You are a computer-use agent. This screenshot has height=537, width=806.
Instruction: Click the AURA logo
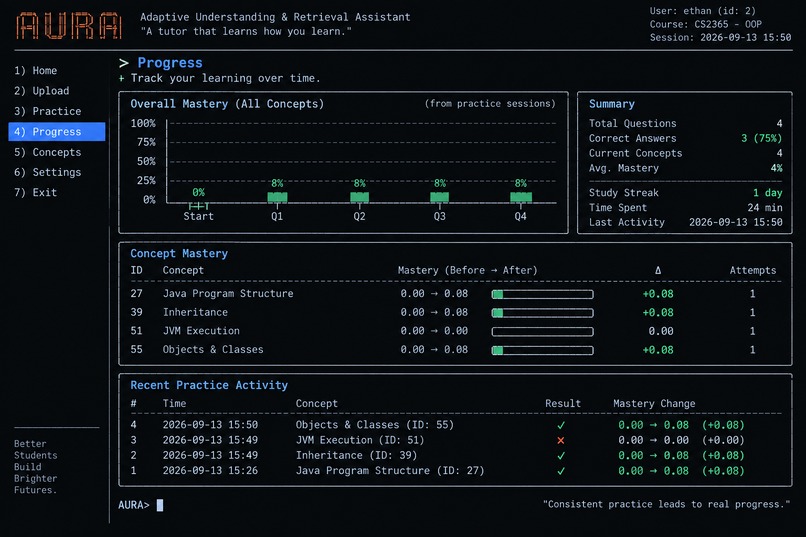click(69, 25)
